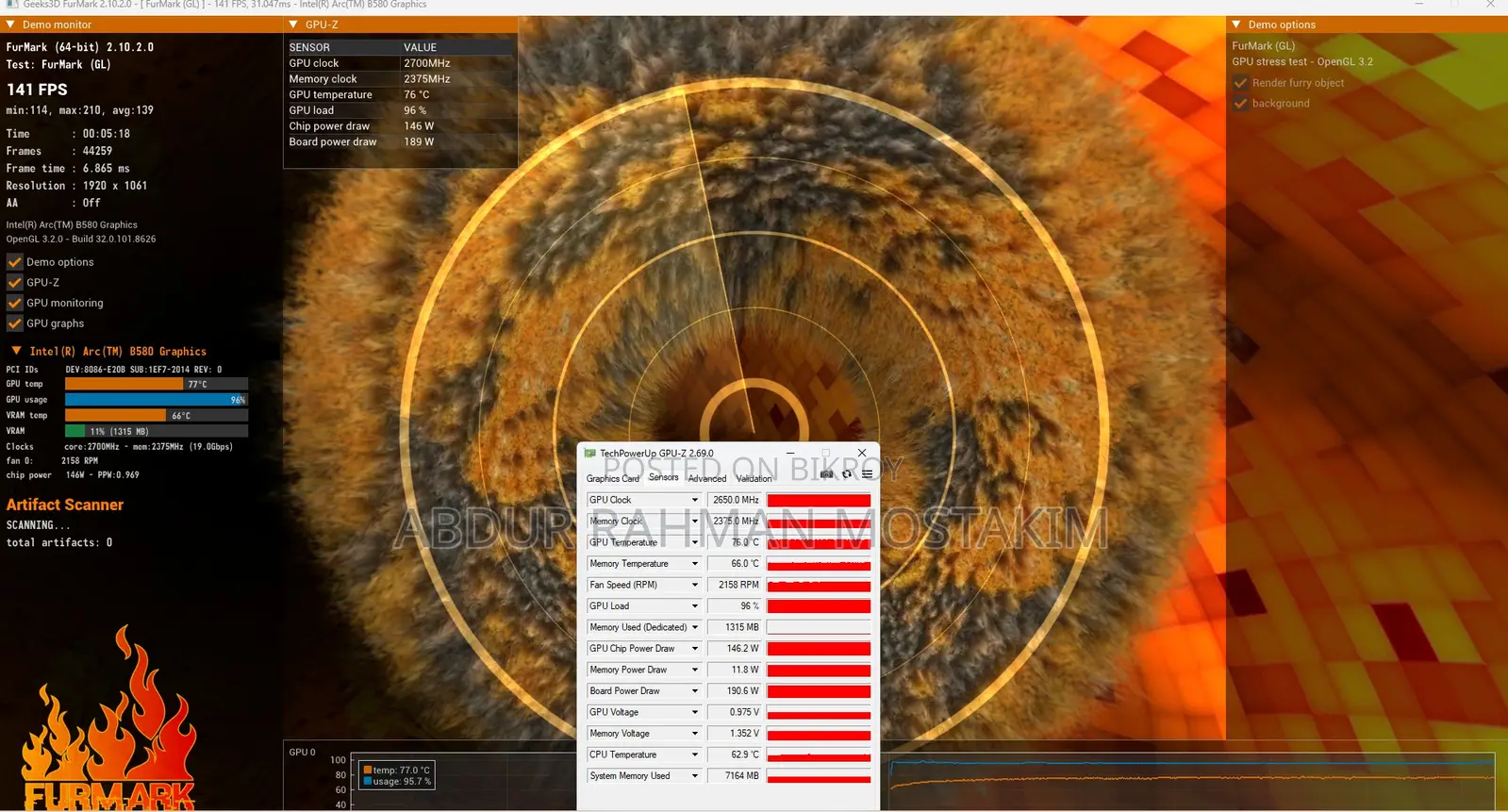Open the System Memory Used dropdown
Image resolution: width=1508 pixels, height=812 pixels.
pyautogui.click(x=695, y=776)
